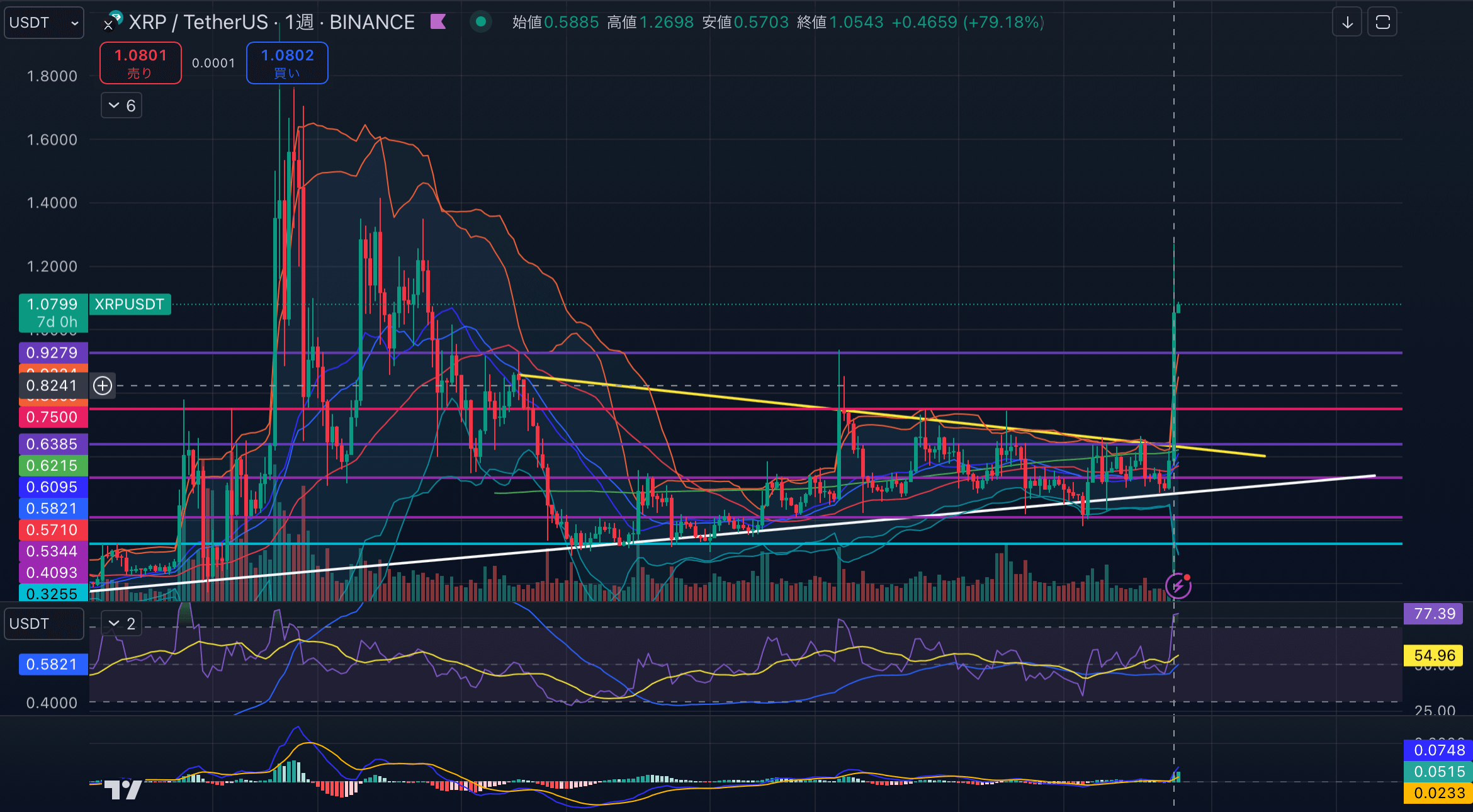Click the 高値 1.2698 high value in header
This screenshot has width=1473, height=812.
[650, 23]
